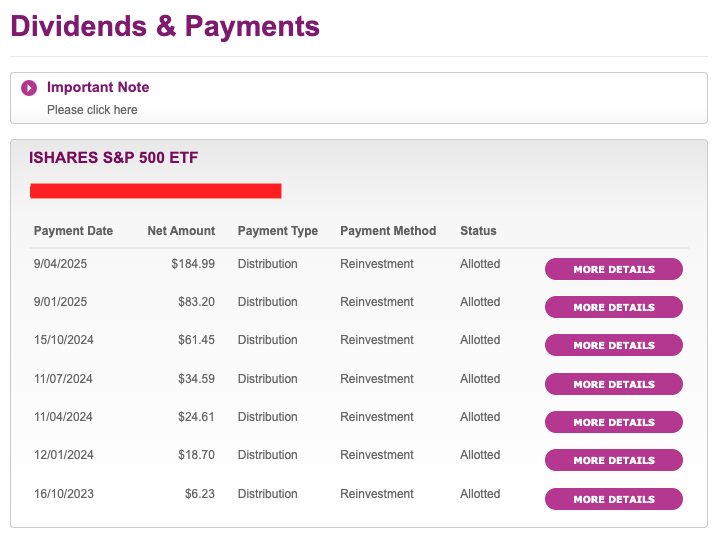
Task: Open More Details for the 9/04/2025 payment
Action: 613,269
